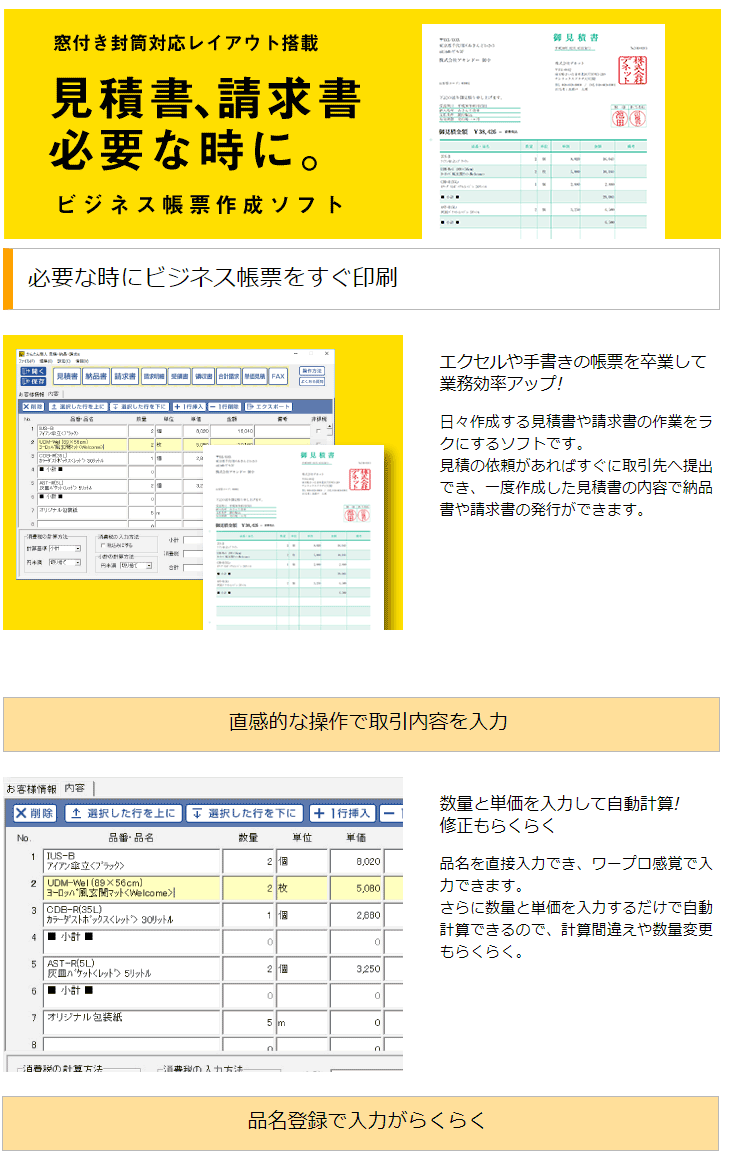Click the 直感的な操作で取引内容を入力 heading bar
Image resolution: width=730 pixels, height=1160 pixels.
pos(362,724)
